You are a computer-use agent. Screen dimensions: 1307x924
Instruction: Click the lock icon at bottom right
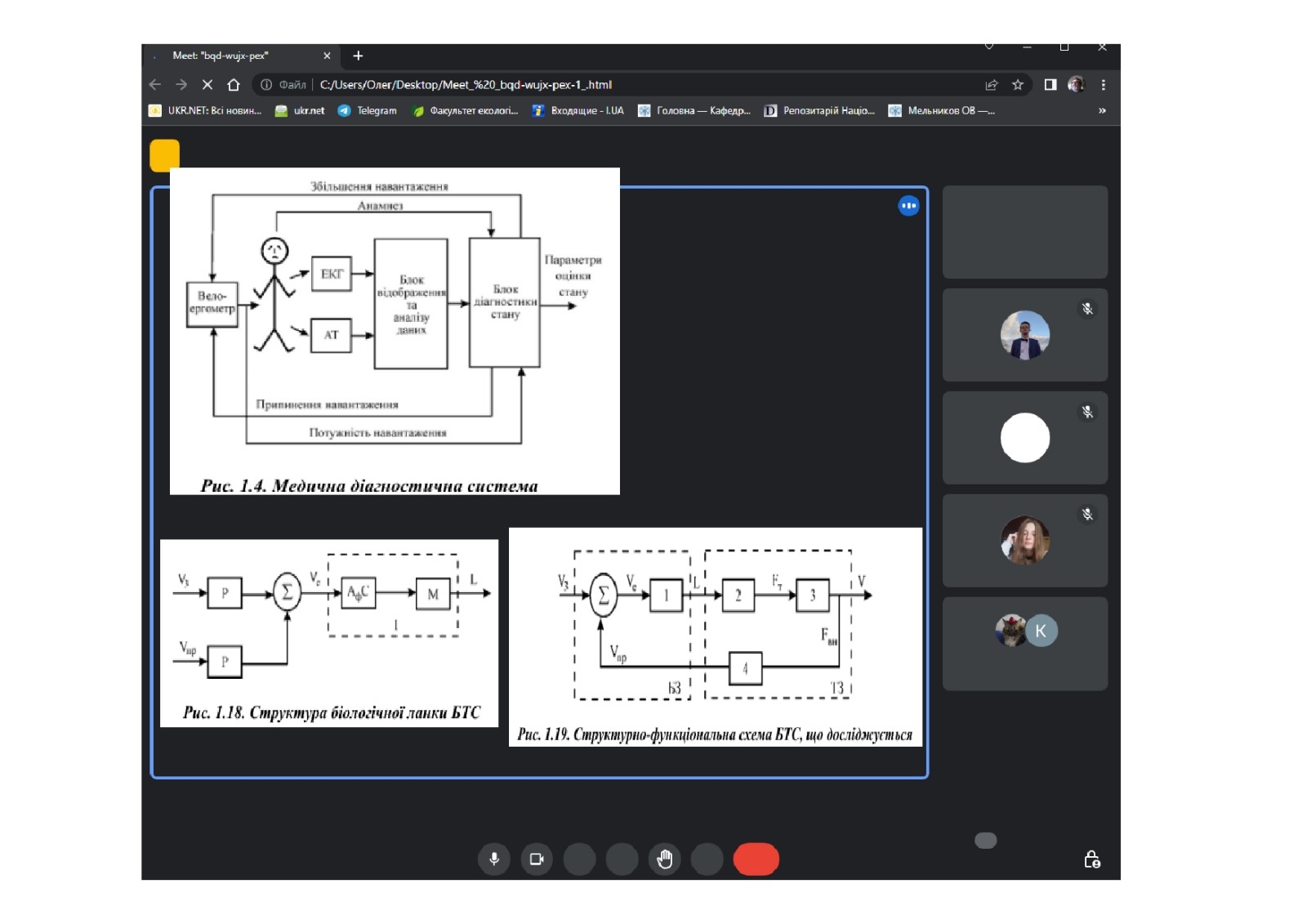click(x=1091, y=859)
